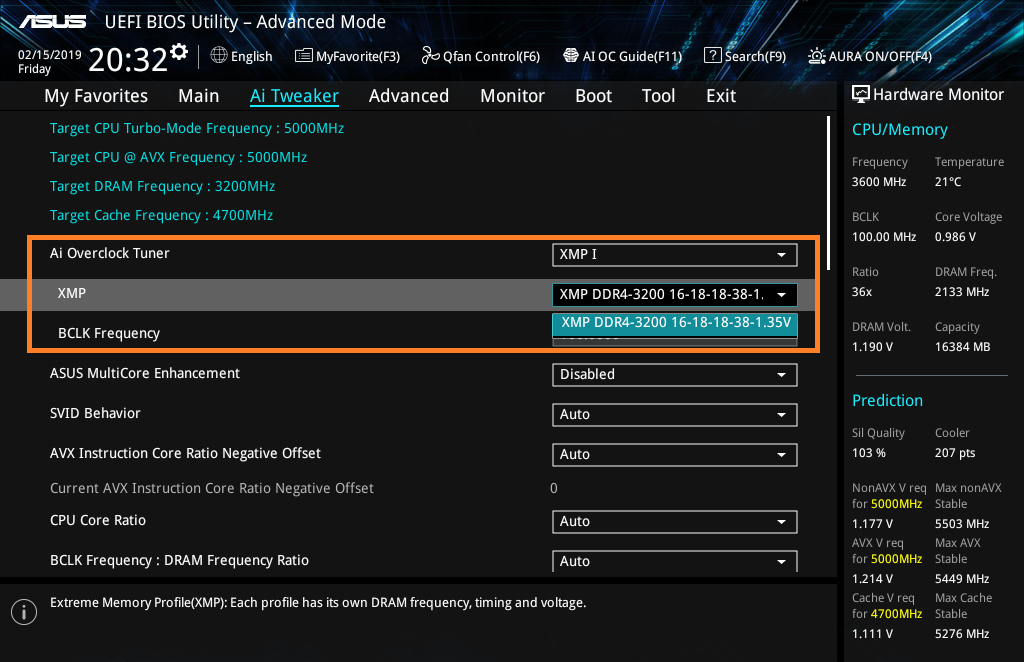The width and height of the screenshot is (1024, 662).
Task: Click the 2133 MHz DRAM Freq. value
Action: [x=961, y=292]
